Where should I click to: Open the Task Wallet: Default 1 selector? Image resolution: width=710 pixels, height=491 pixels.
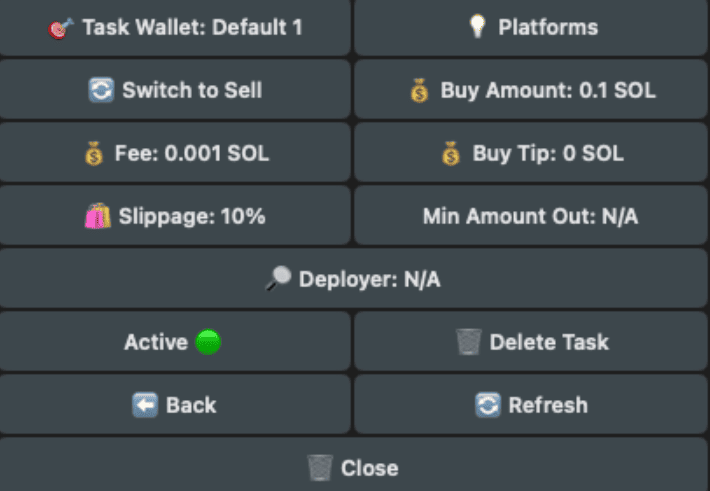(x=175, y=27)
